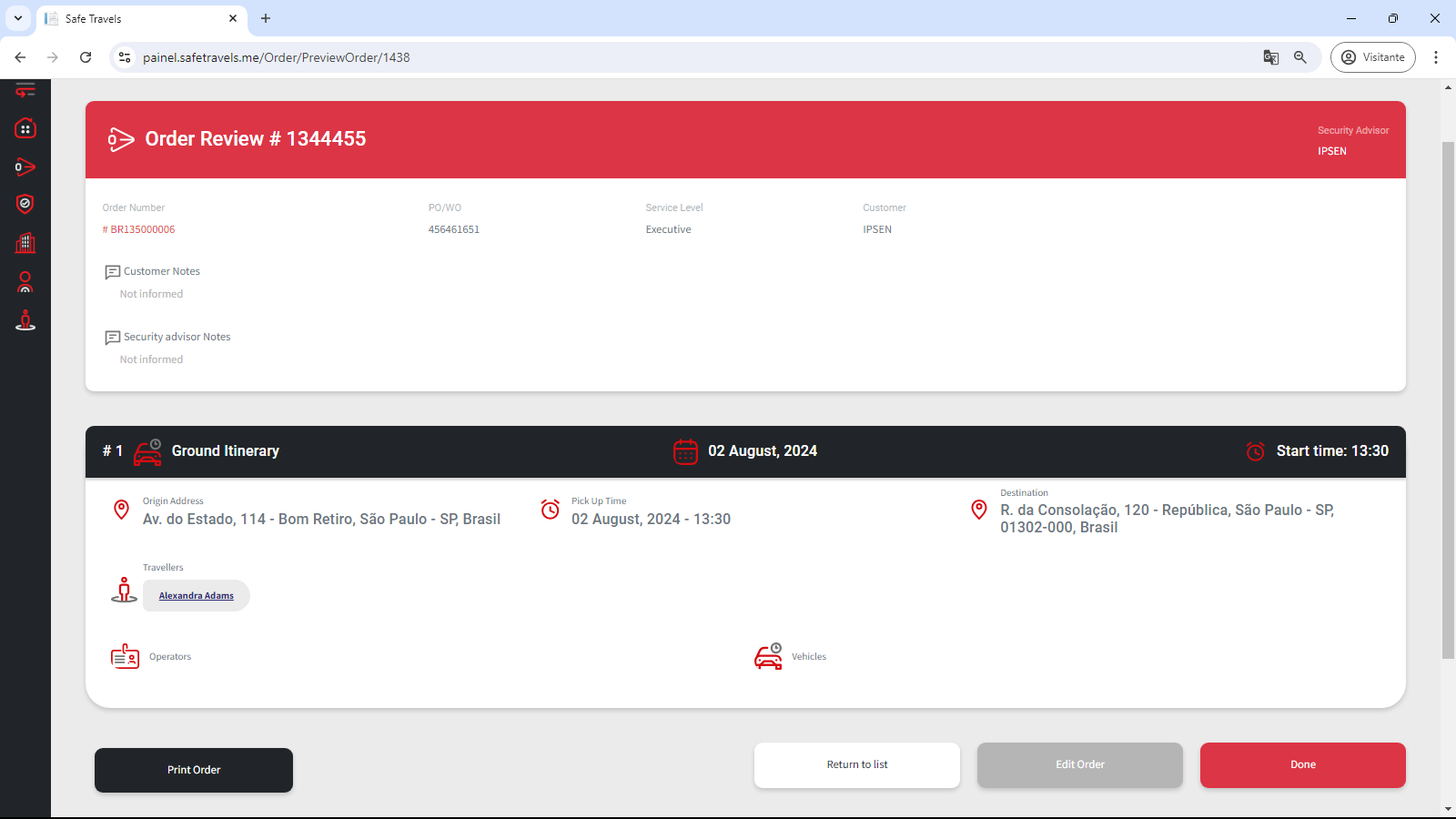
Task: Open the Chrome three-dot menu
Action: click(1436, 57)
